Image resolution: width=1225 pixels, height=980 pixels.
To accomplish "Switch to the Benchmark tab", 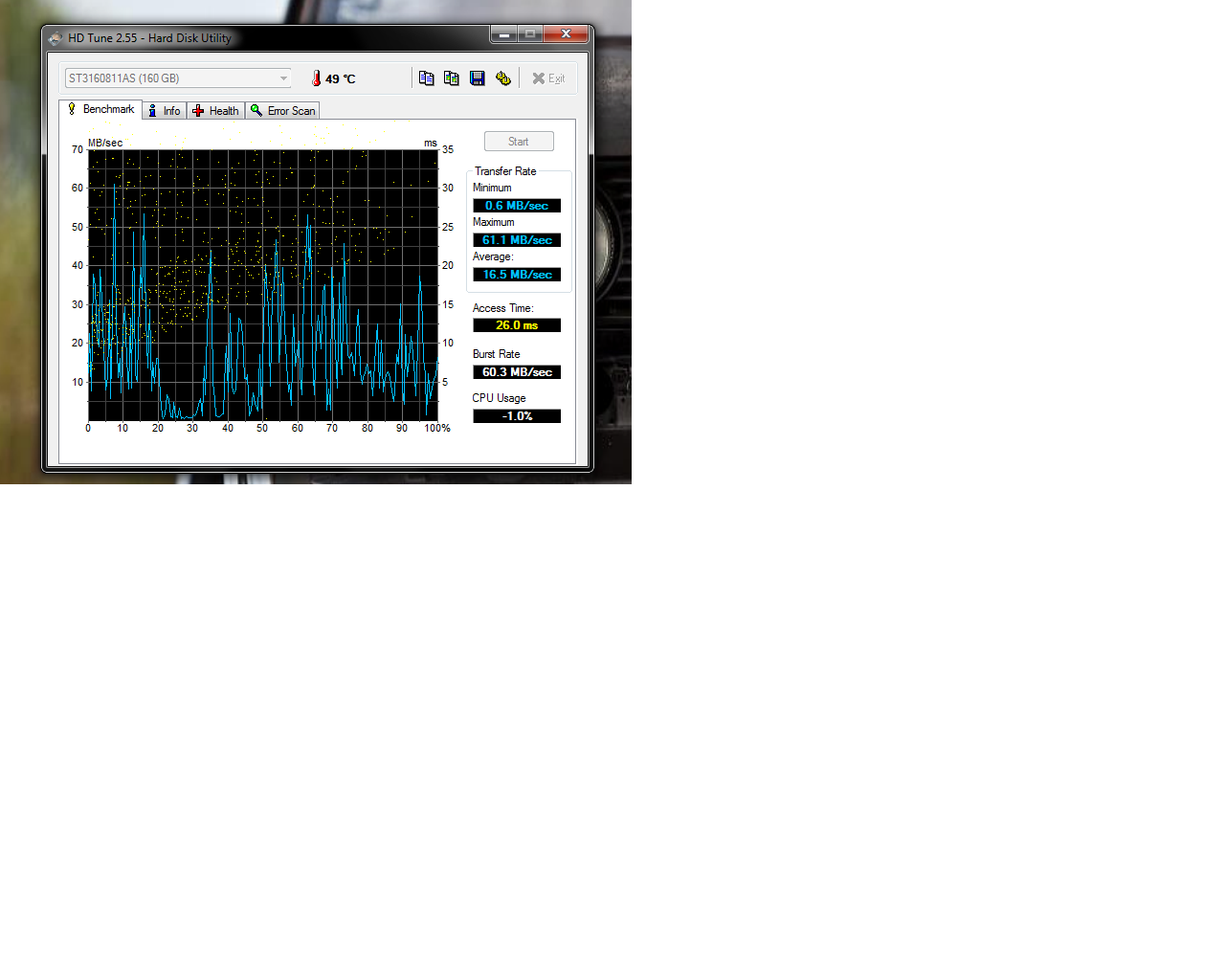I will click(x=100, y=109).
